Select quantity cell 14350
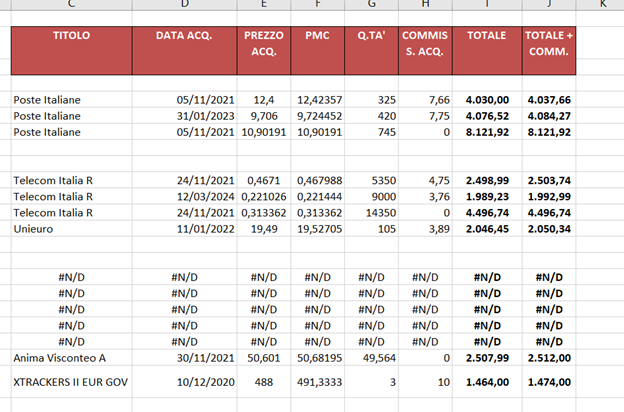 [371, 213]
